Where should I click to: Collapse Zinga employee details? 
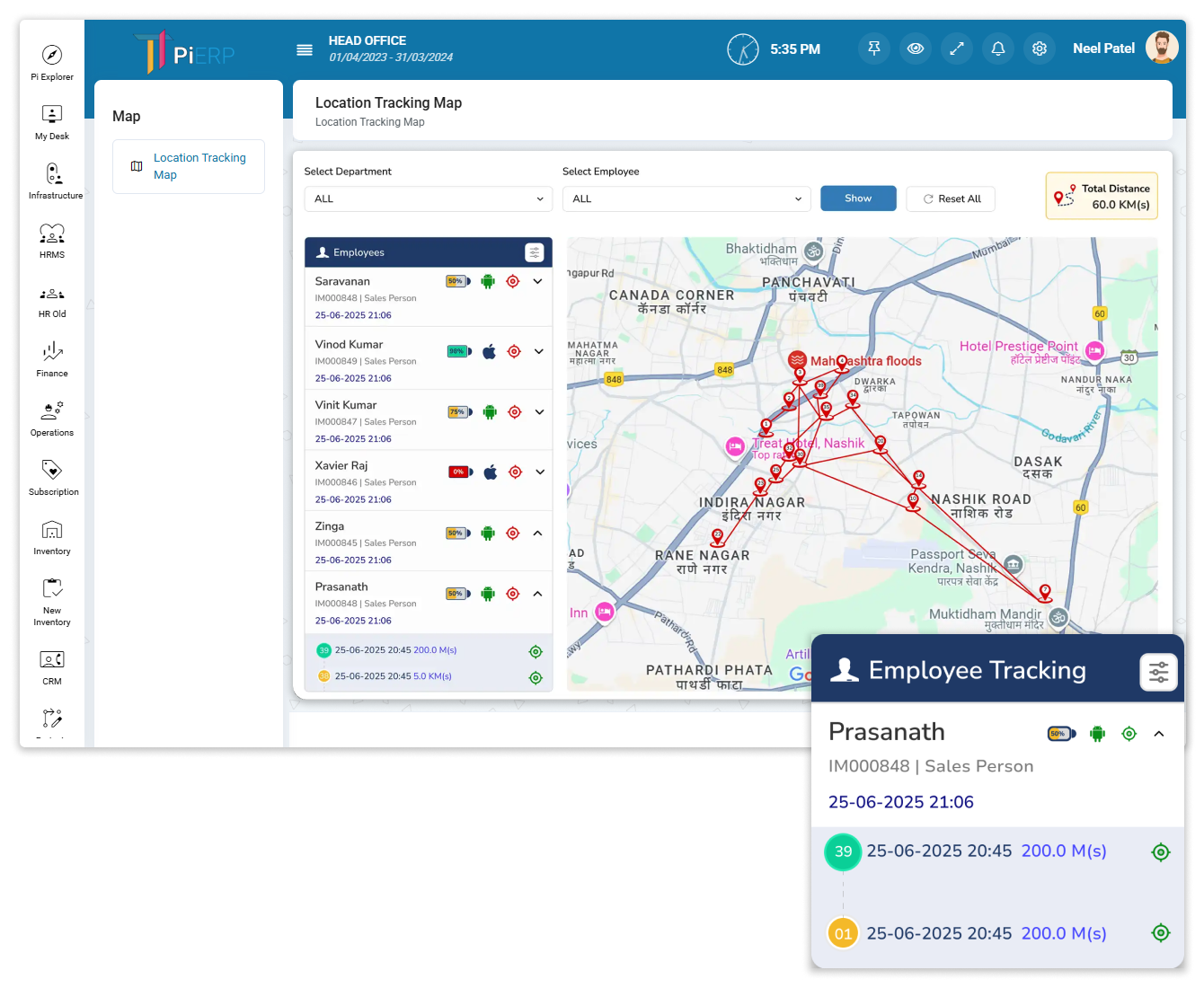coord(538,534)
